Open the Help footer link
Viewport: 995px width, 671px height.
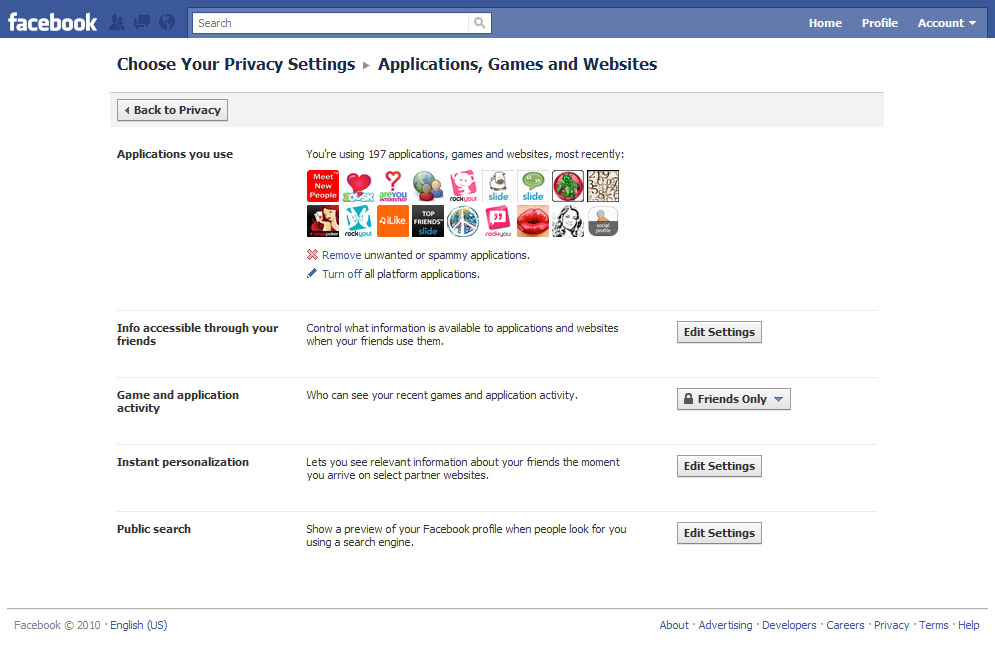[968, 625]
